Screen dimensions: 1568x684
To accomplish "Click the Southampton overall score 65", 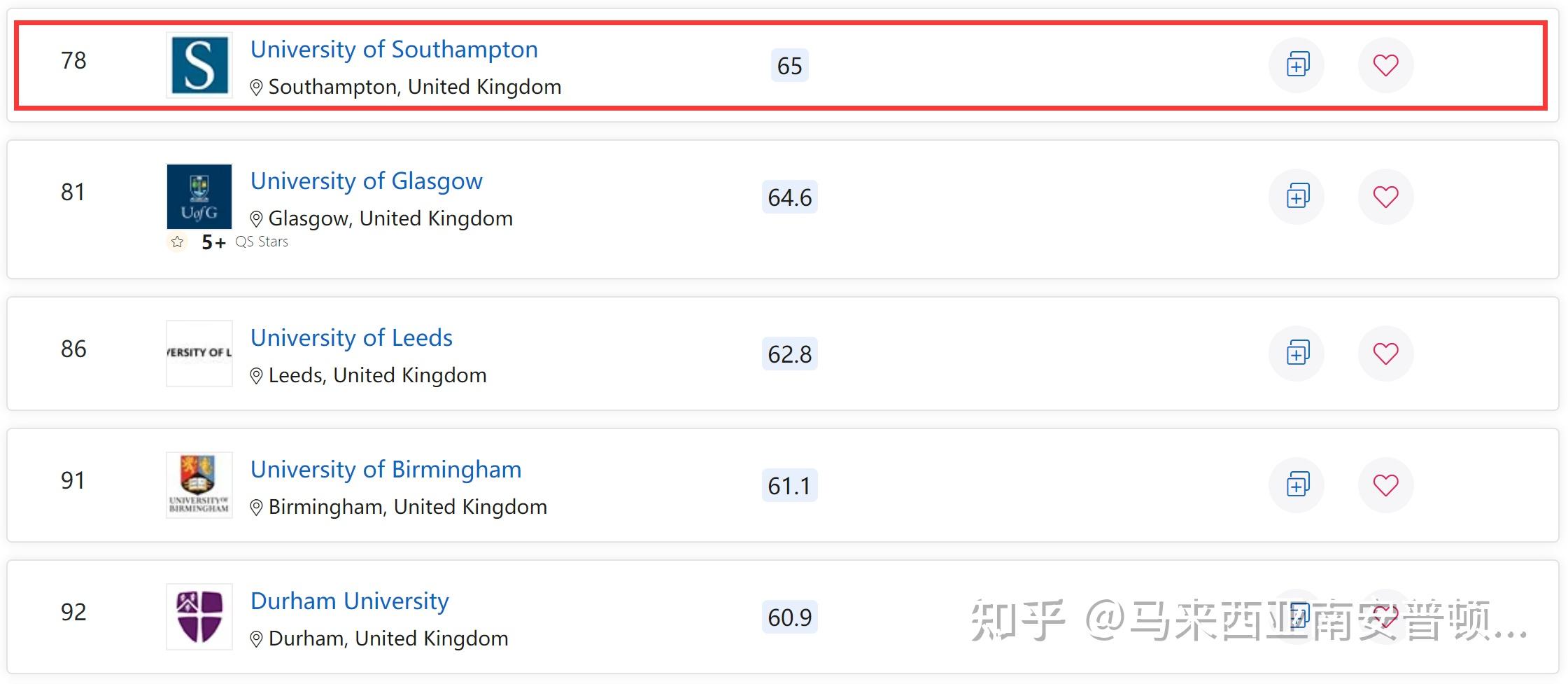I will point(789,66).
